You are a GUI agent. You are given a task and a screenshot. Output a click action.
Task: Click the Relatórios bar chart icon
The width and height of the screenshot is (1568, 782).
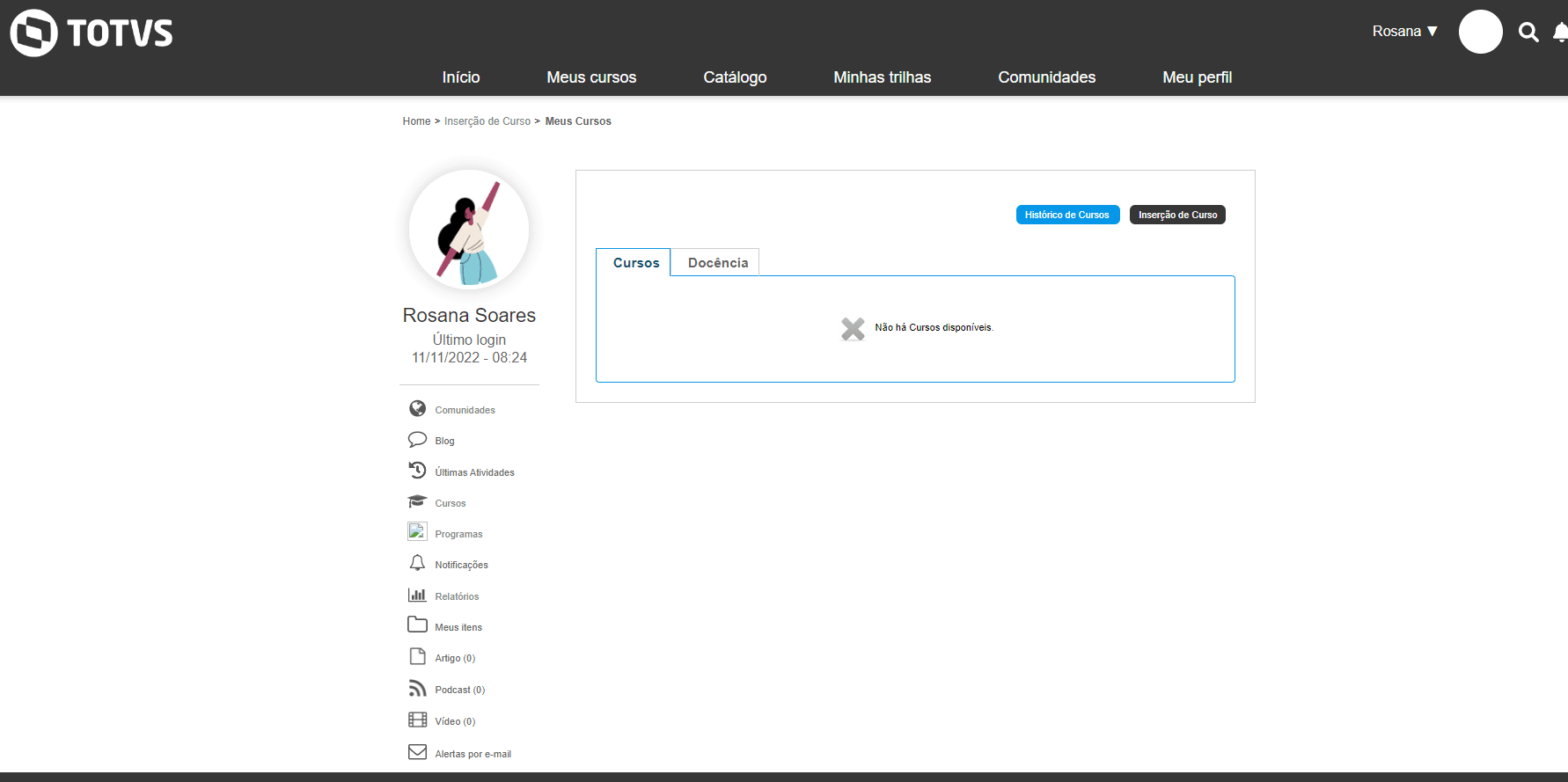(417, 595)
